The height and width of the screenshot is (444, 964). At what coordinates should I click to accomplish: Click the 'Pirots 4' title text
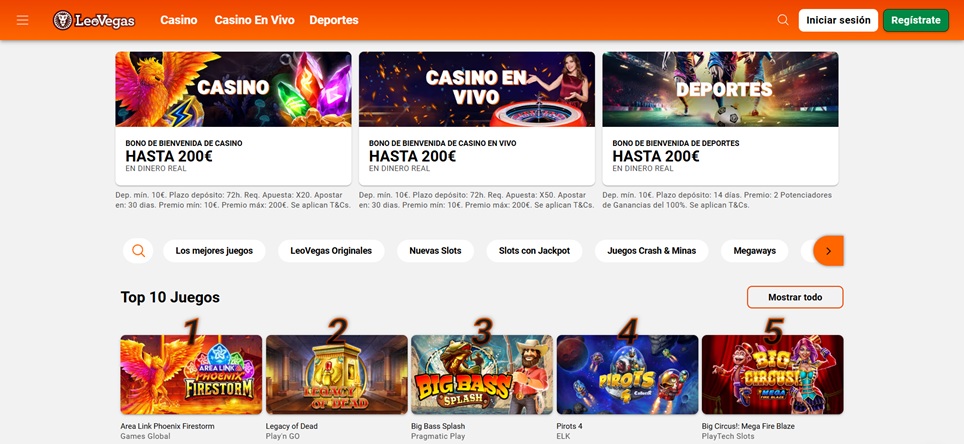click(x=569, y=426)
